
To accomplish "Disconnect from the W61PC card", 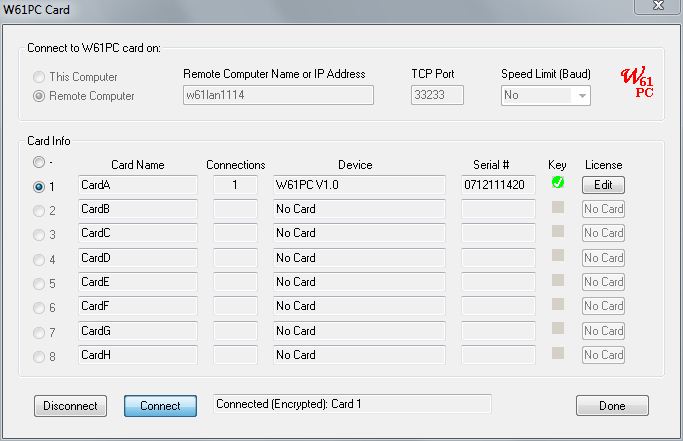I will tap(70, 406).
